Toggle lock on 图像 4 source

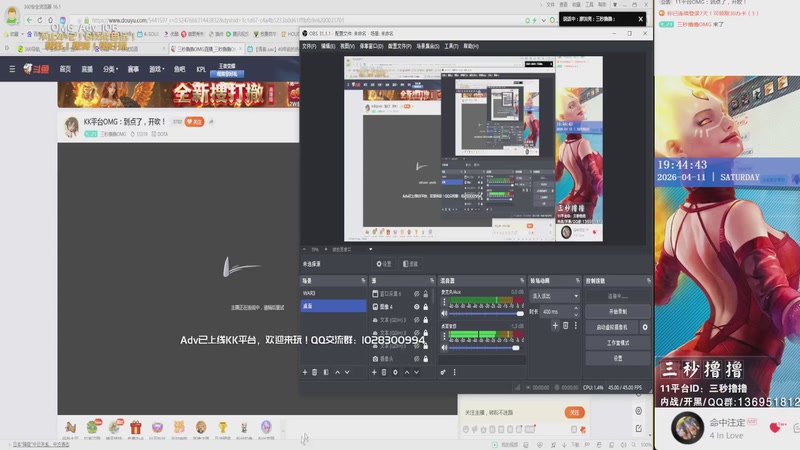426,307
